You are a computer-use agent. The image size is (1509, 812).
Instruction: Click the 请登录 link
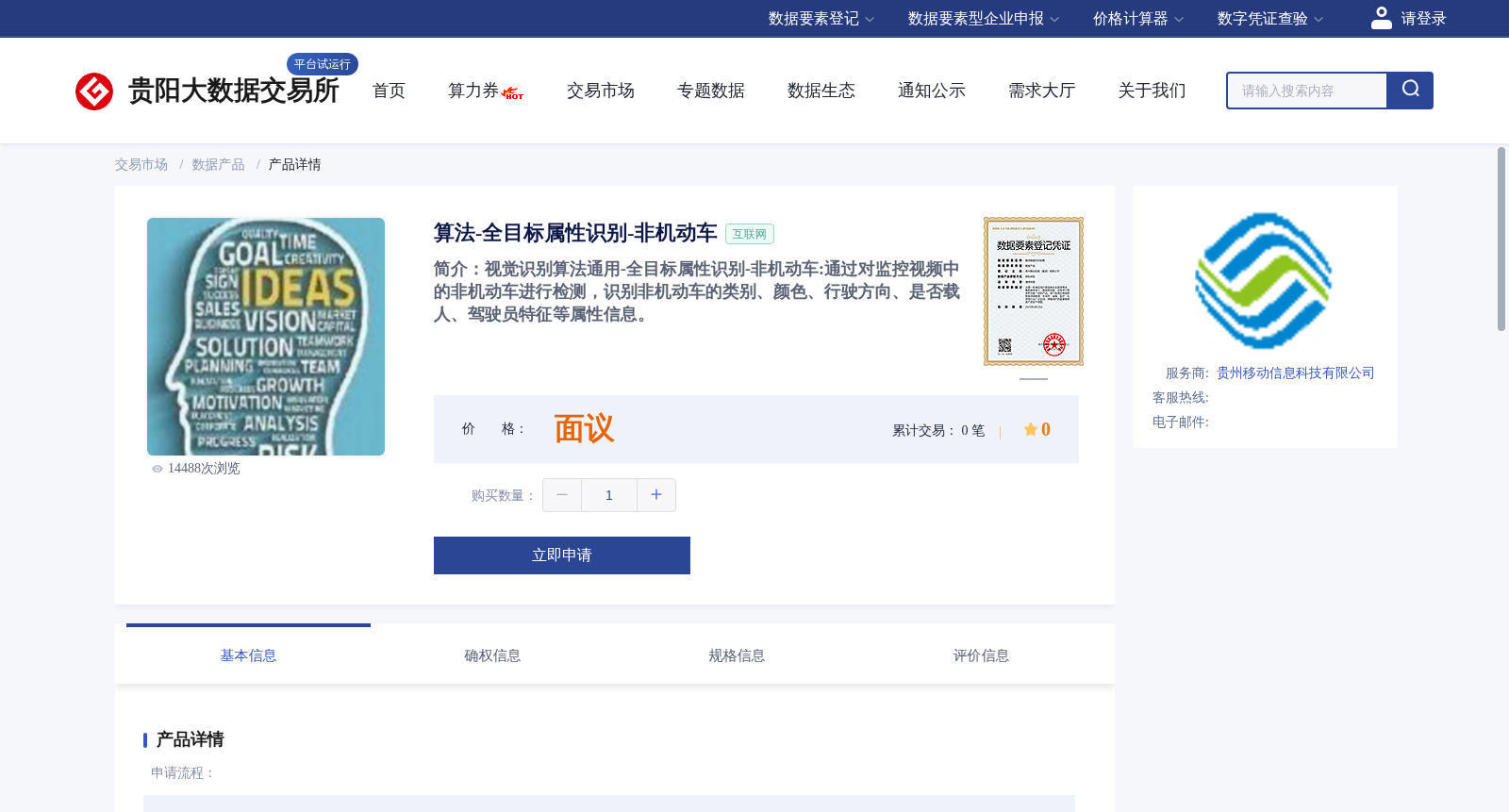[1423, 19]
